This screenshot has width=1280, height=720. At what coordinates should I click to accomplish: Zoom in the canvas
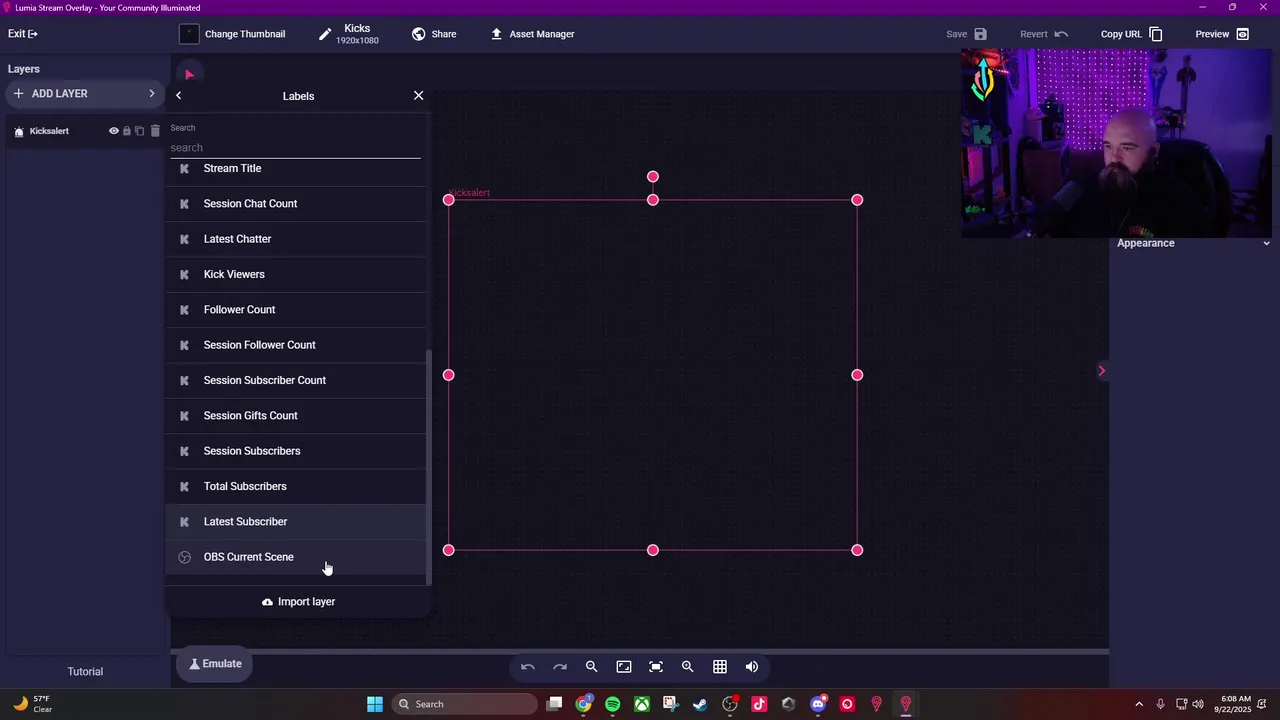click(688, 667)
